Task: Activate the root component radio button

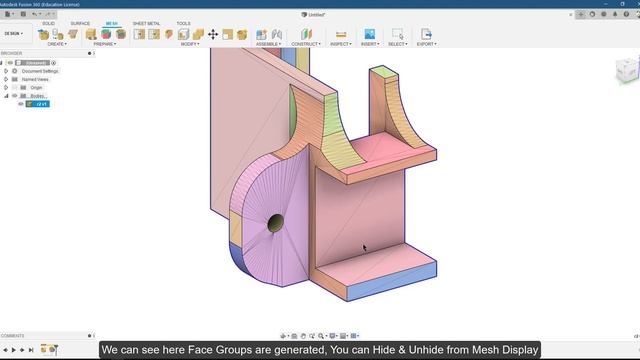Action: [x=53, y=63]
